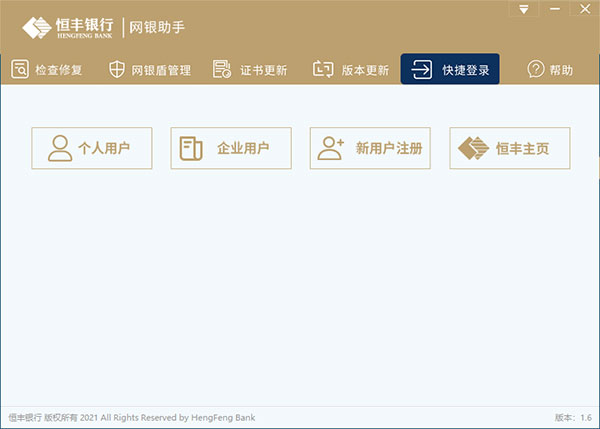Open 个人用户 login button
Screen dimensions: 600x429
click(92, 148)
